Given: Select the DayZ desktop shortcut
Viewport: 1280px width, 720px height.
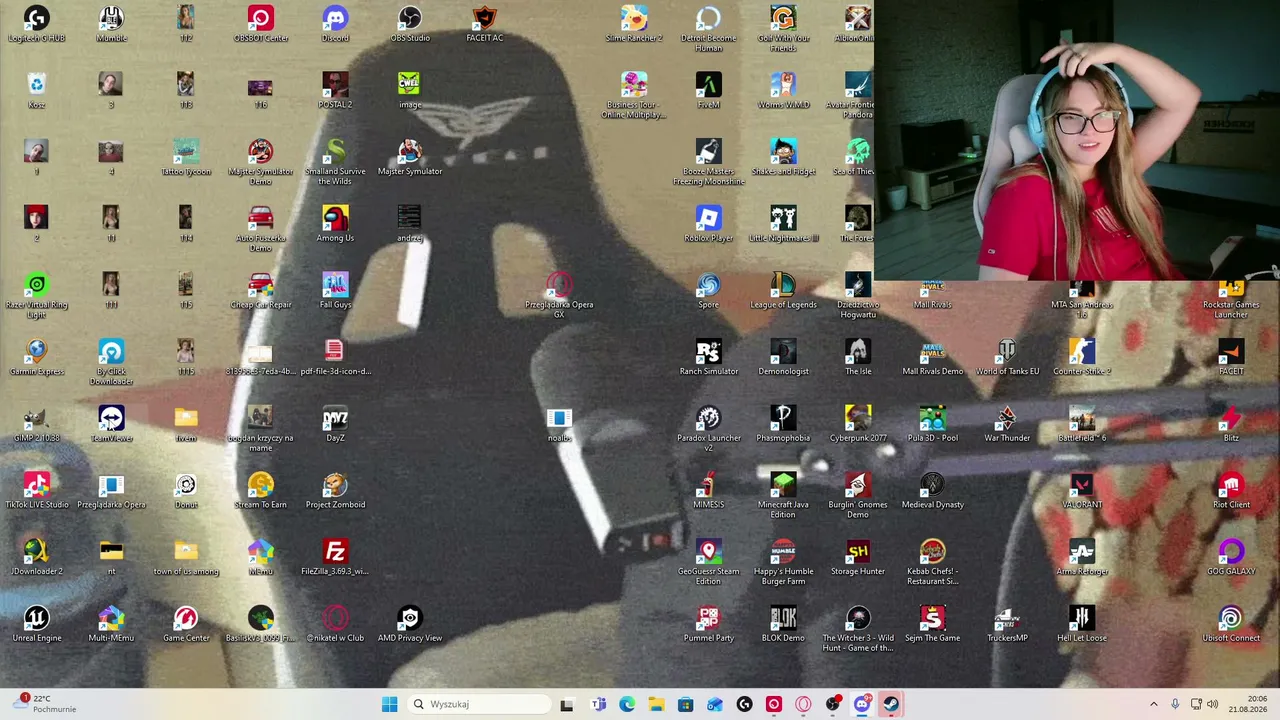Looking at the screenshot, I should 335,425.
